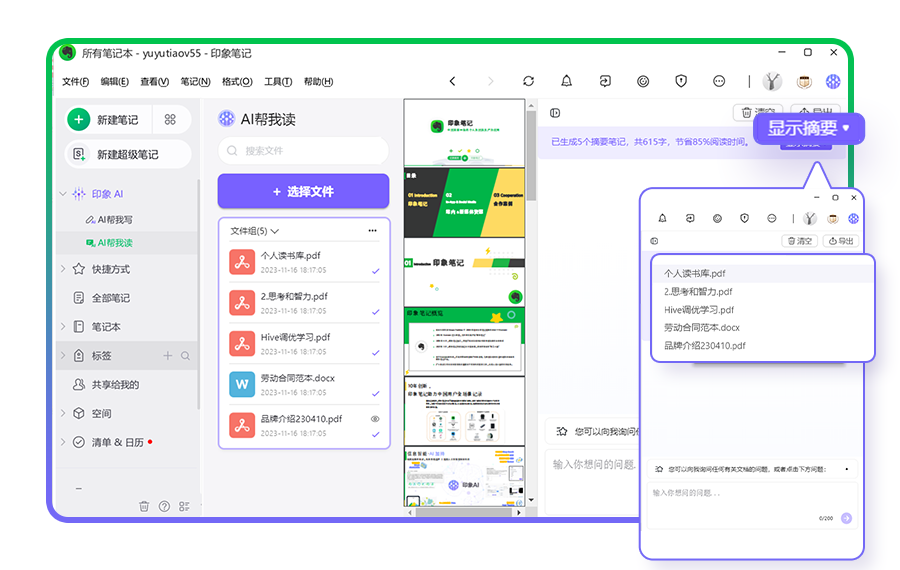The image size is (900, 570).
Task: Click the shield icon in the small popup window
Action: pyautogui.click(x=744, y=218)
